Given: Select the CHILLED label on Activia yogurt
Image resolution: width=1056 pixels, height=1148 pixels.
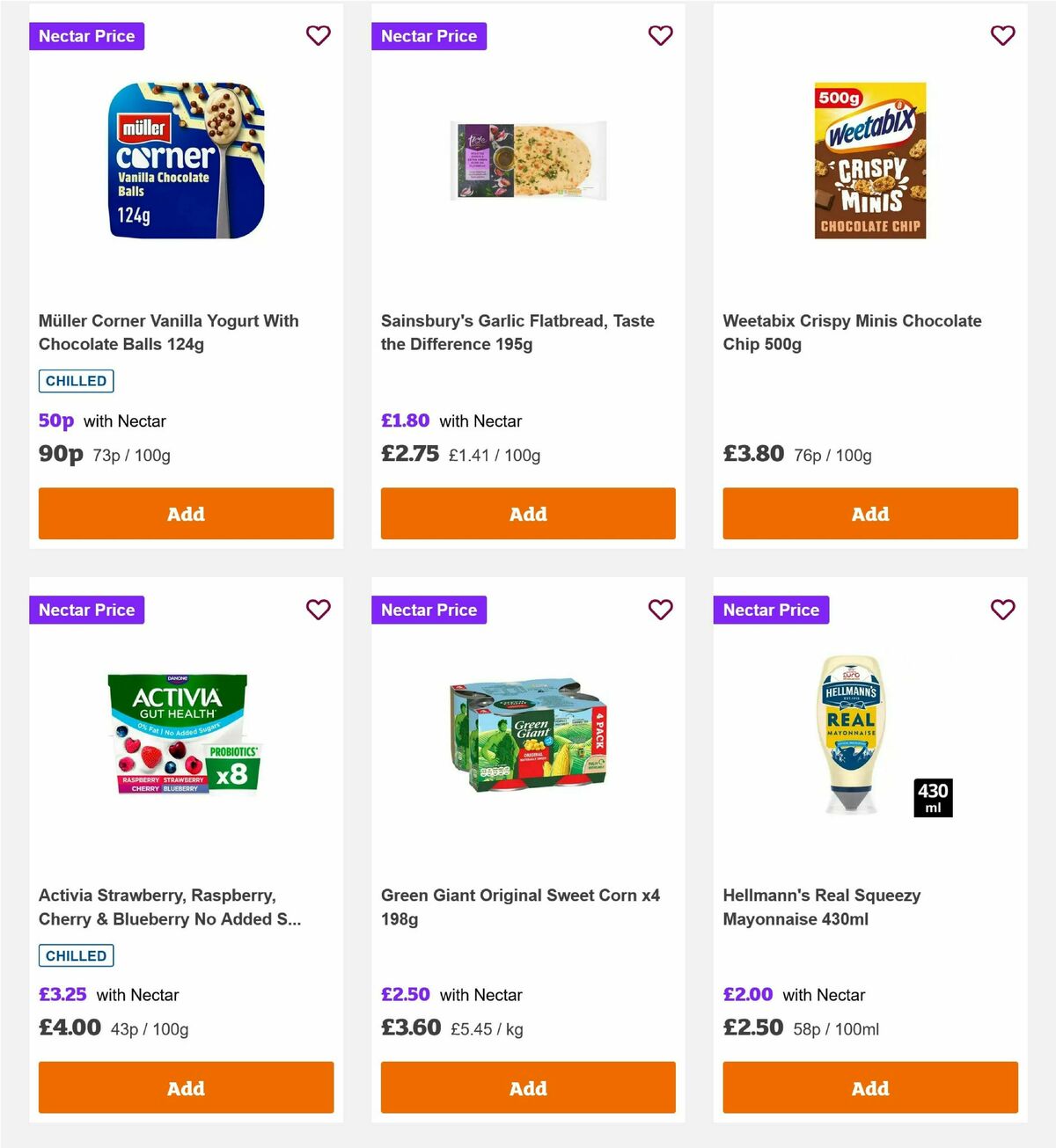Looking at the screenshot, I should point(76,954).
